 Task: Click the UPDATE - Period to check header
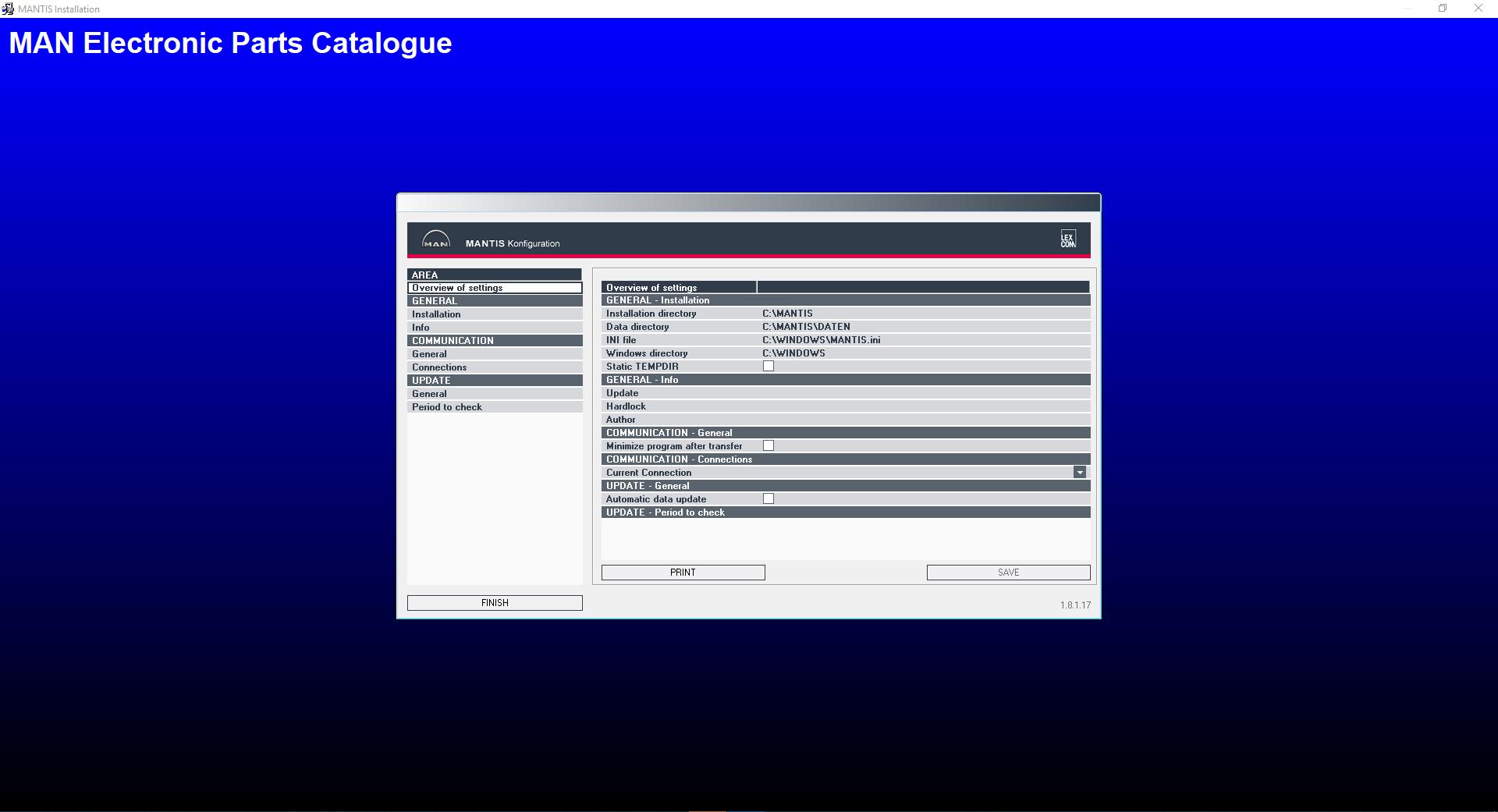(x=846, y=512)
